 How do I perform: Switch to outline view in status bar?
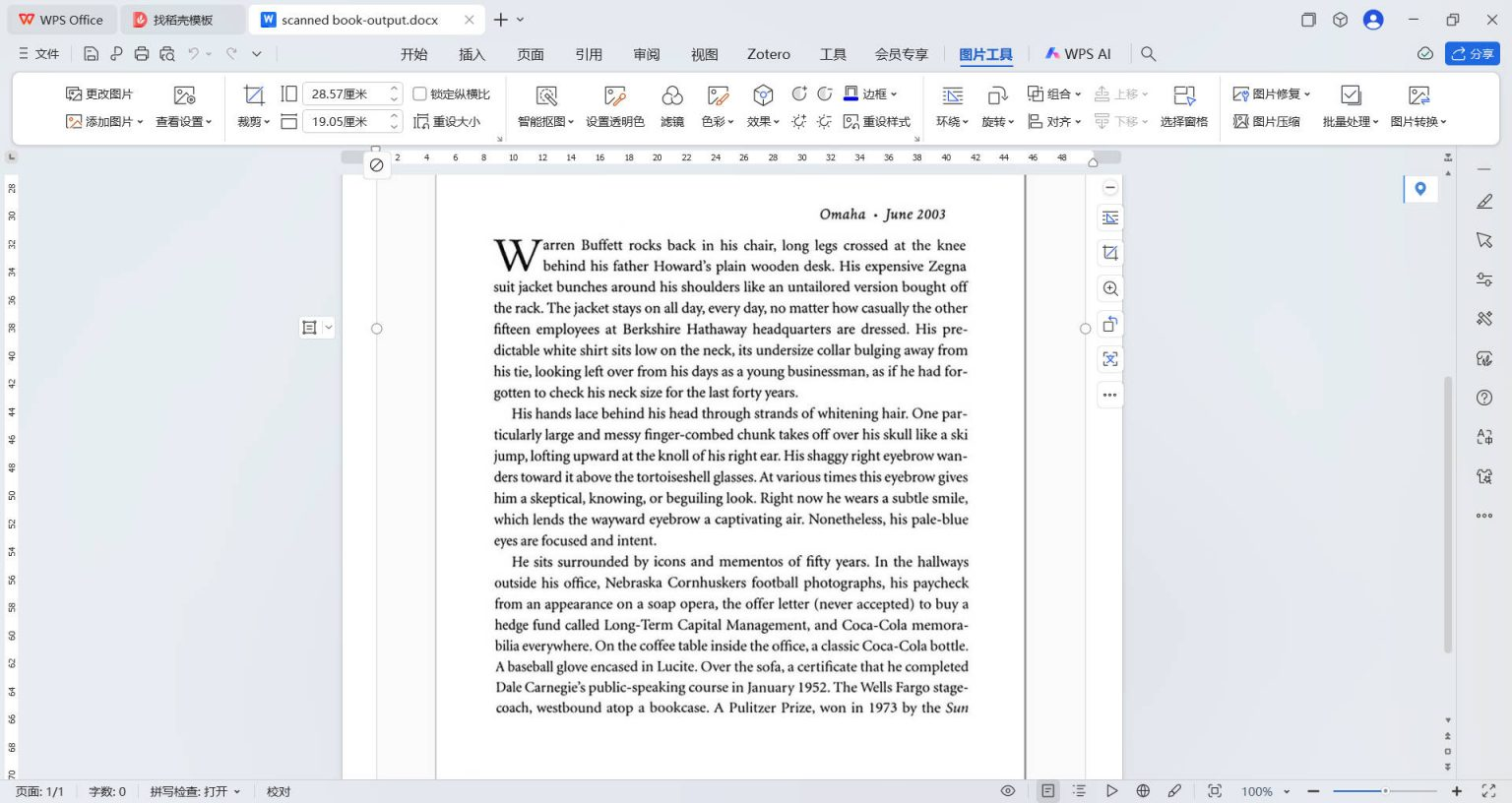1079,791
